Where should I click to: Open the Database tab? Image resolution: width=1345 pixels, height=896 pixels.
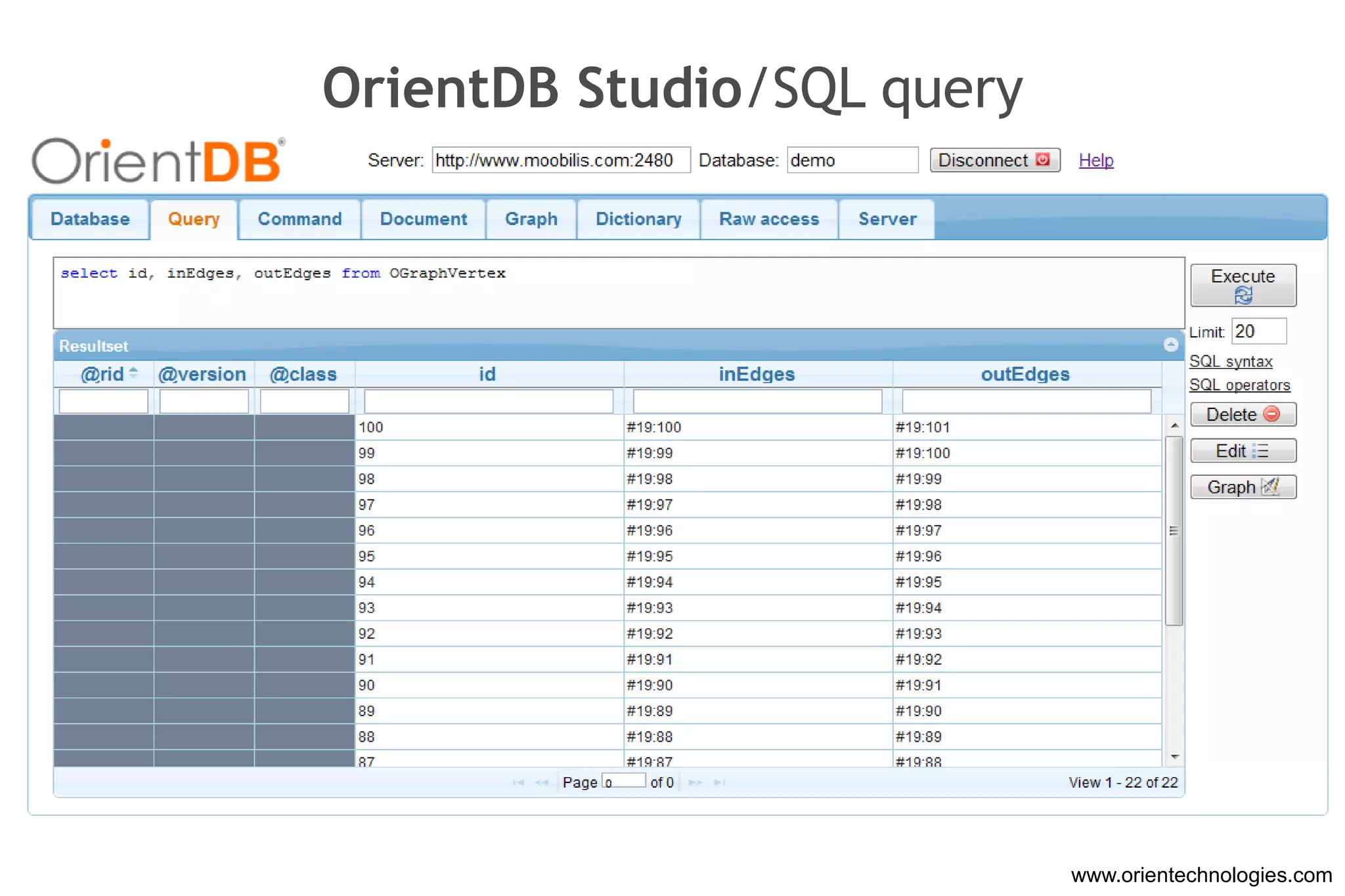(x=90, y=219)
